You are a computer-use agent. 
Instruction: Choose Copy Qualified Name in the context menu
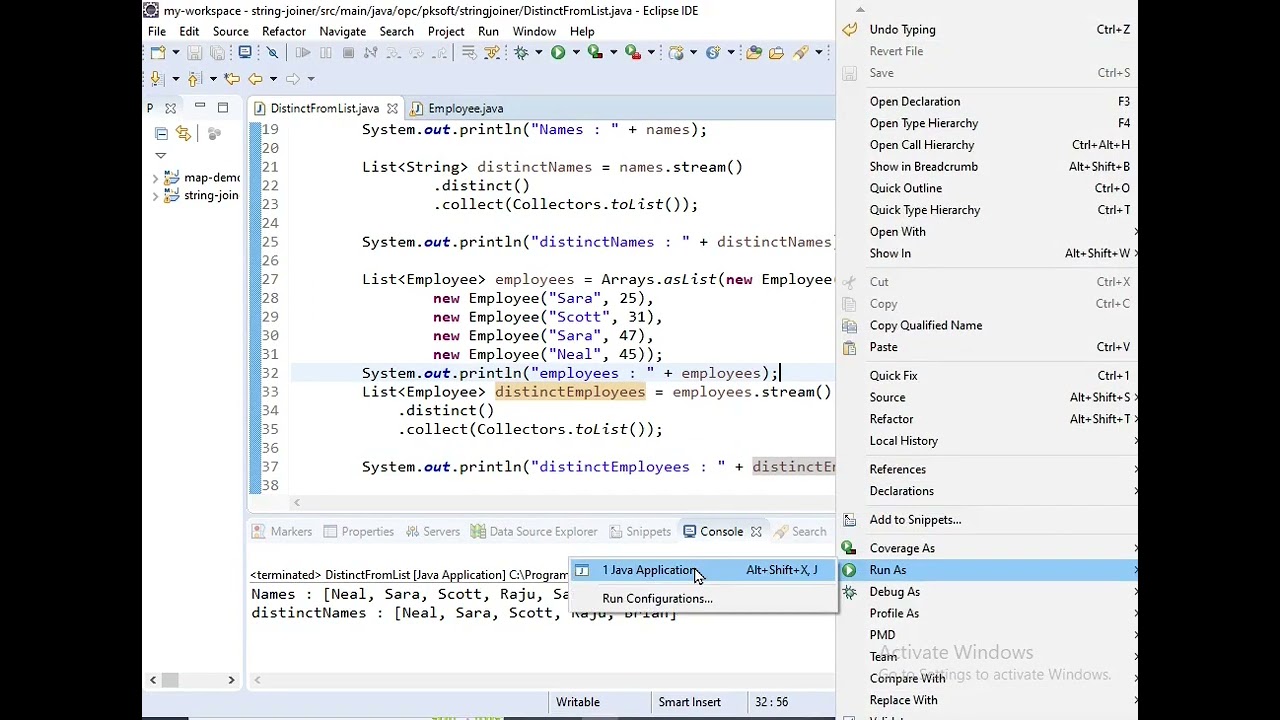click(988, 325)
